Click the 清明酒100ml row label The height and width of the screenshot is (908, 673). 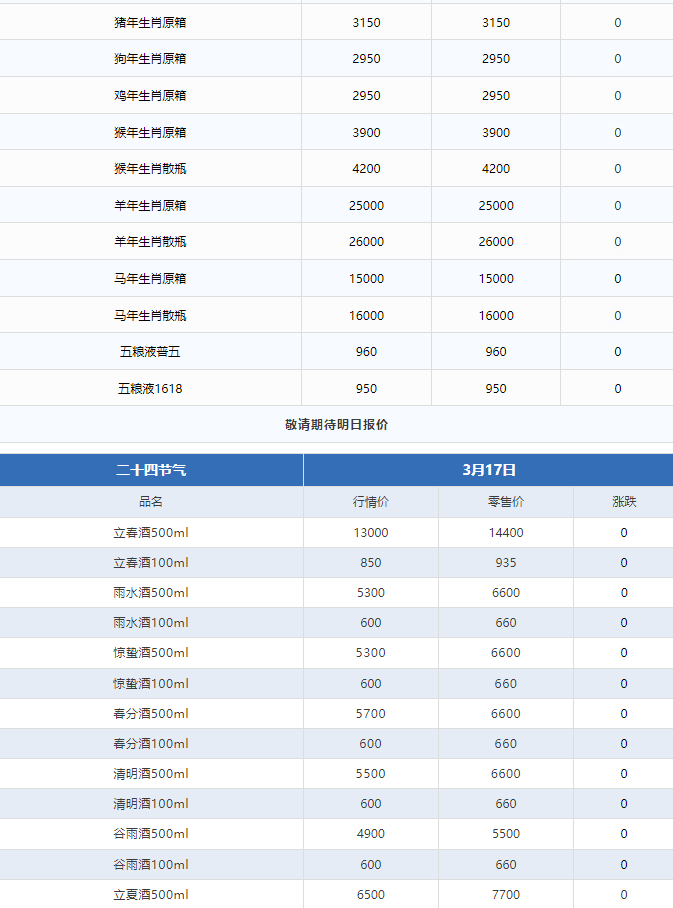(151, 804)
